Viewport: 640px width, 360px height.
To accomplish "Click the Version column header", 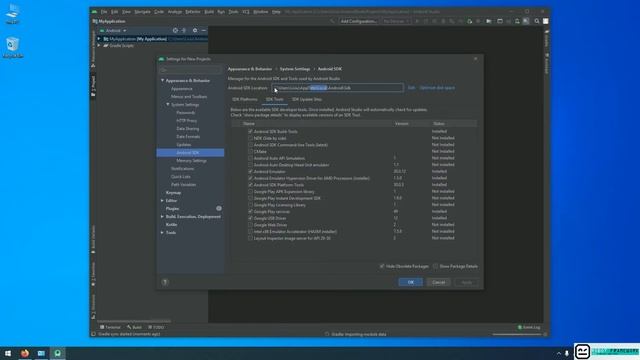I will 402,124.
